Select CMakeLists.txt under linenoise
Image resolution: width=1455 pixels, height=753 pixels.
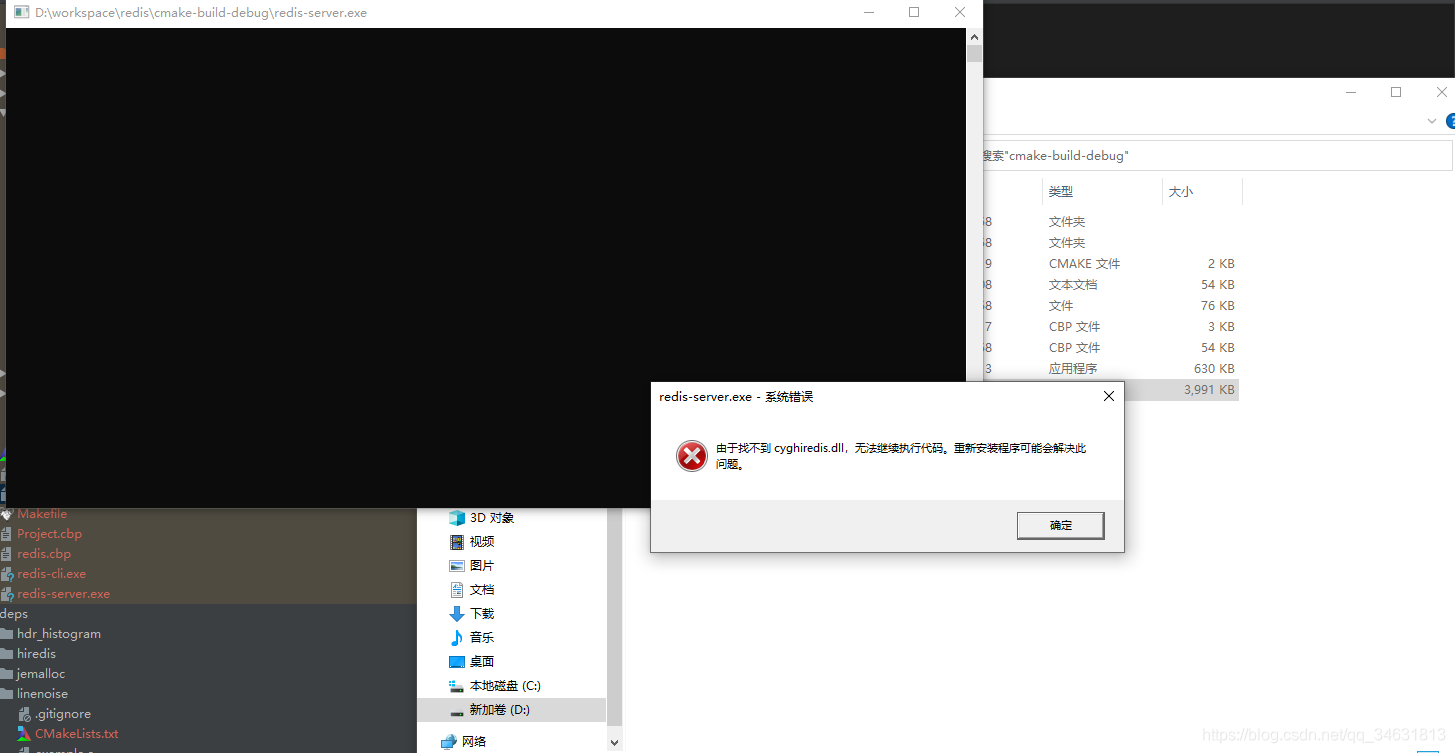coord(76,734)
